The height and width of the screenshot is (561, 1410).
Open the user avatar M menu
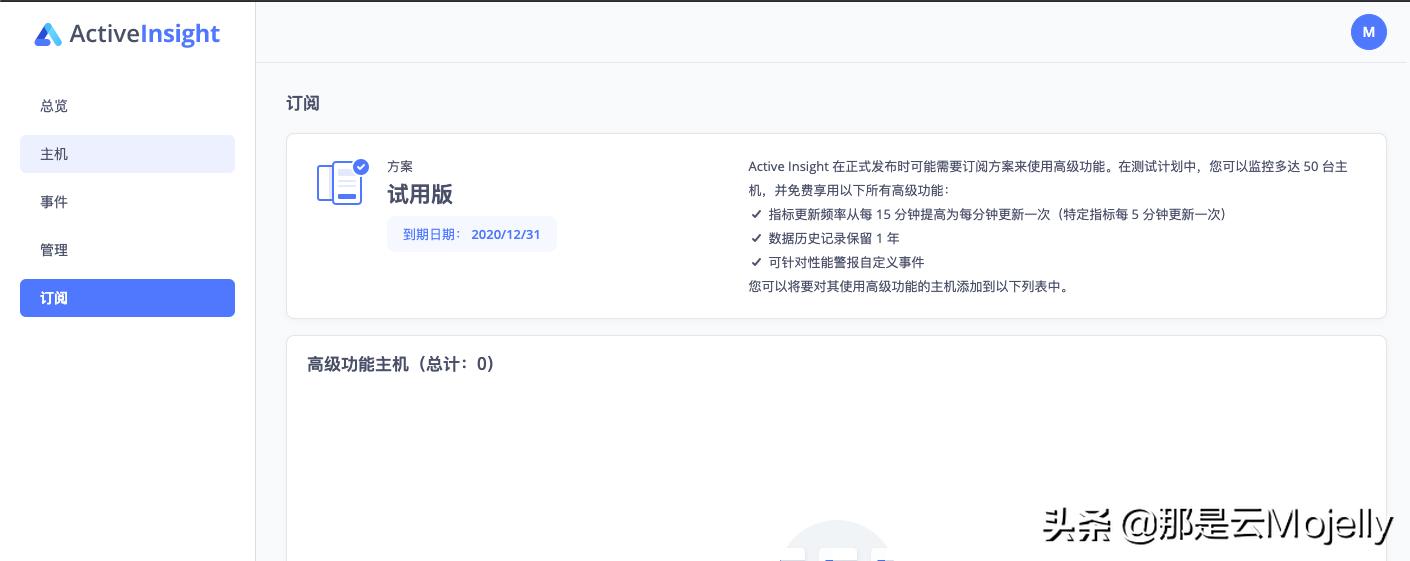click(1368, 32)
